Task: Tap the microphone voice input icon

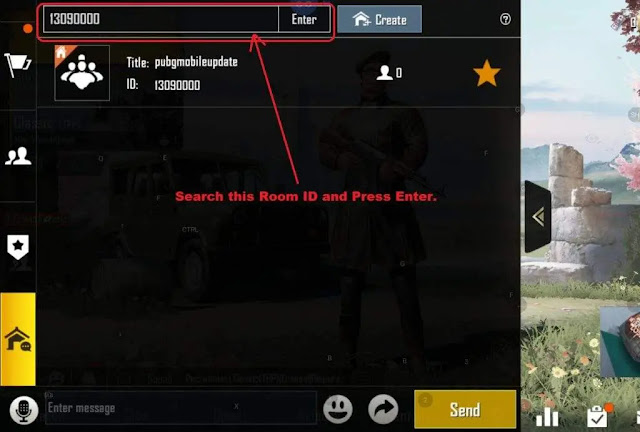Action: 24,410
